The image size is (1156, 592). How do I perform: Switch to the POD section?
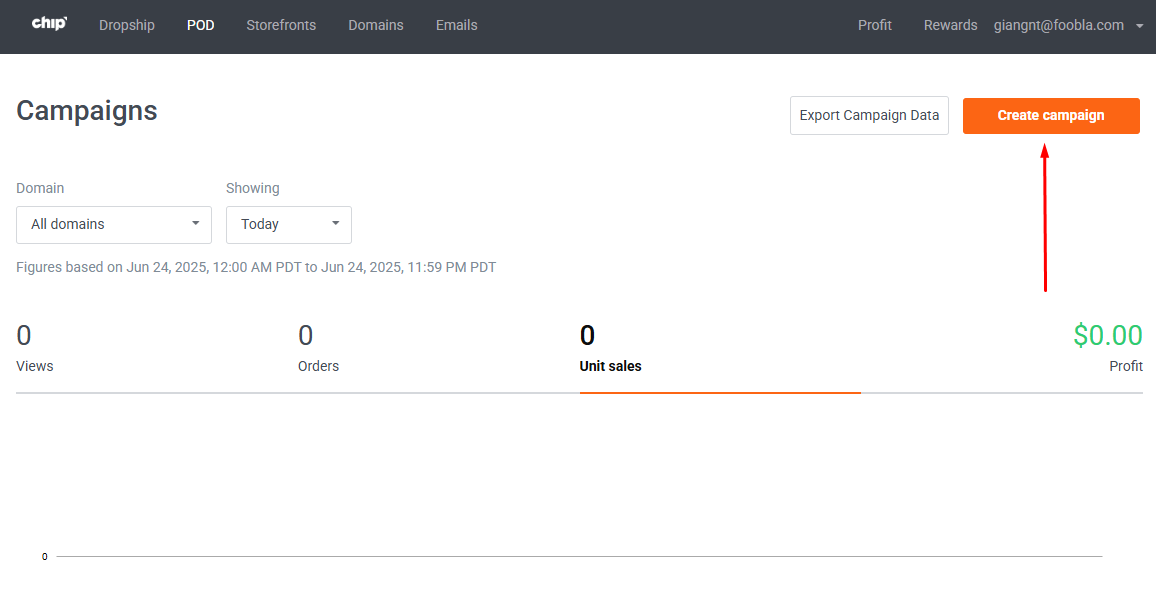coord(201,25)
